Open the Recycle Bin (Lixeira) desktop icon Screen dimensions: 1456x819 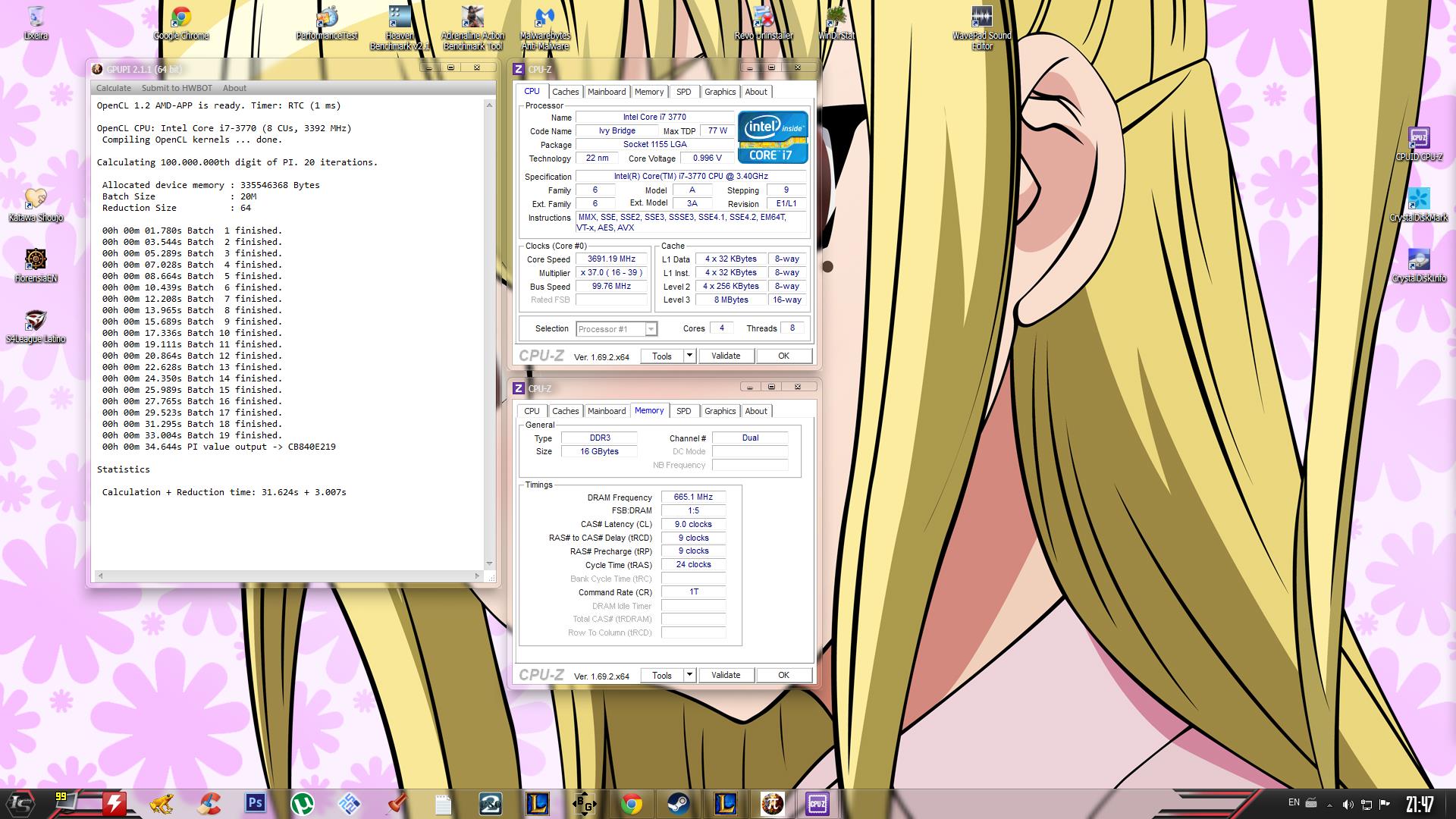(x=36, y=23)
